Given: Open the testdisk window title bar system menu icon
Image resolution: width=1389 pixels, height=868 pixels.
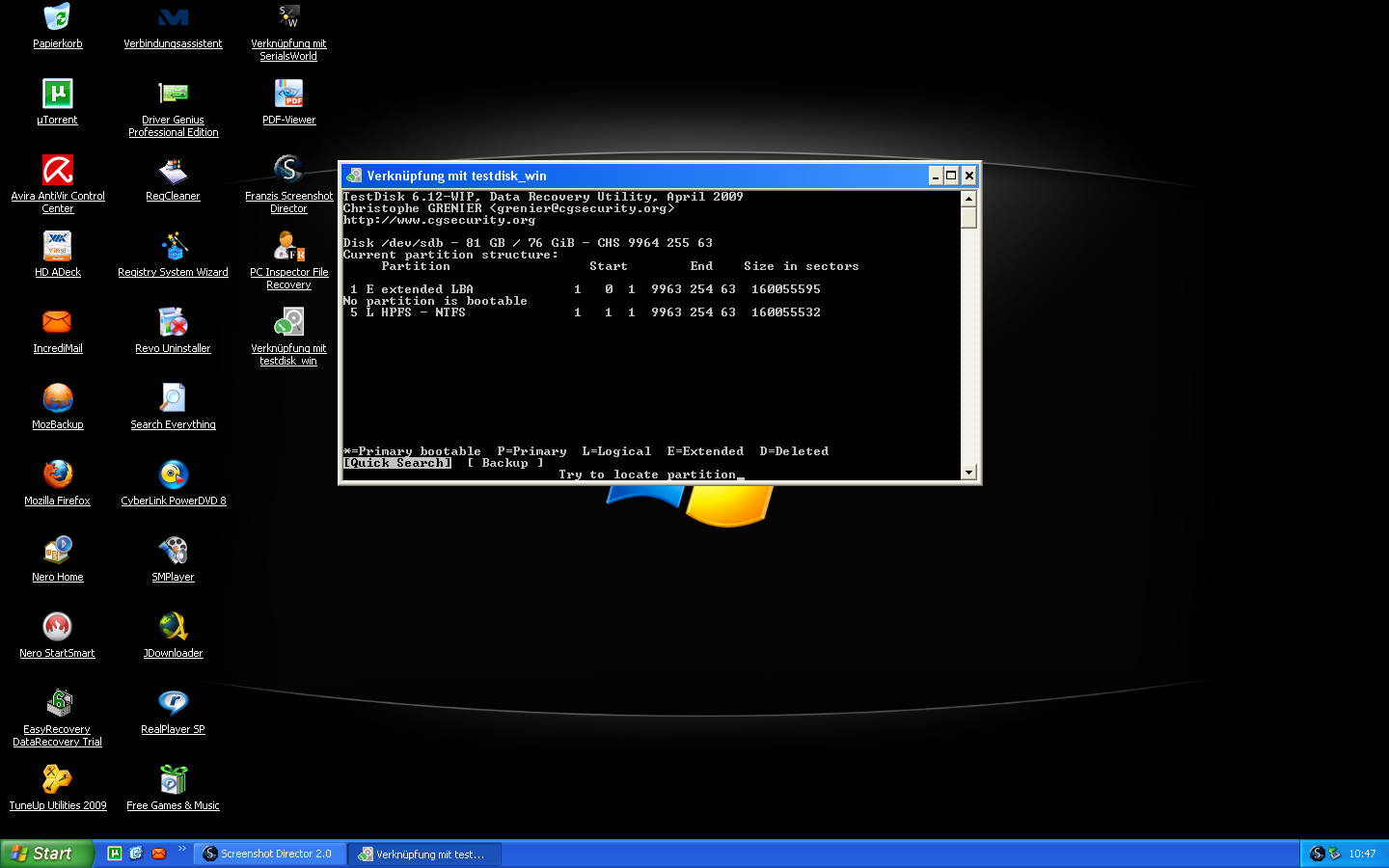Looking at the screenshot, I should coord(354,176).
